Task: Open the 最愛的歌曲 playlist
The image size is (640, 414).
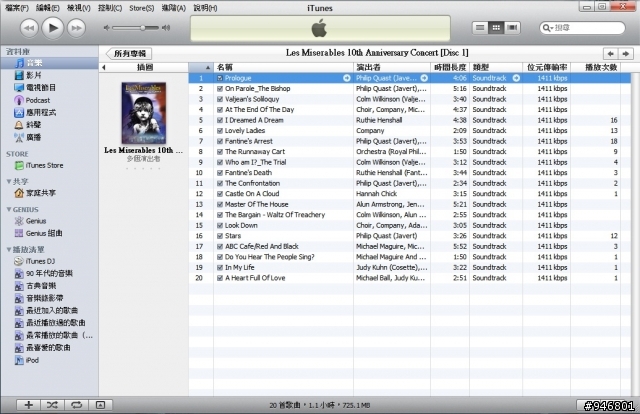Action: click(x=42, y=347)
